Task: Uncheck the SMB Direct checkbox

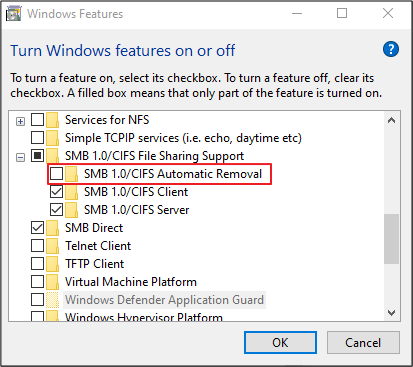Action: tap(37, 228)
